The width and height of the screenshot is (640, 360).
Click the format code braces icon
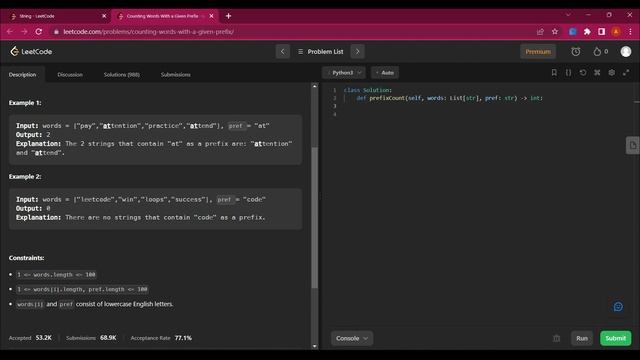point(568,73)
